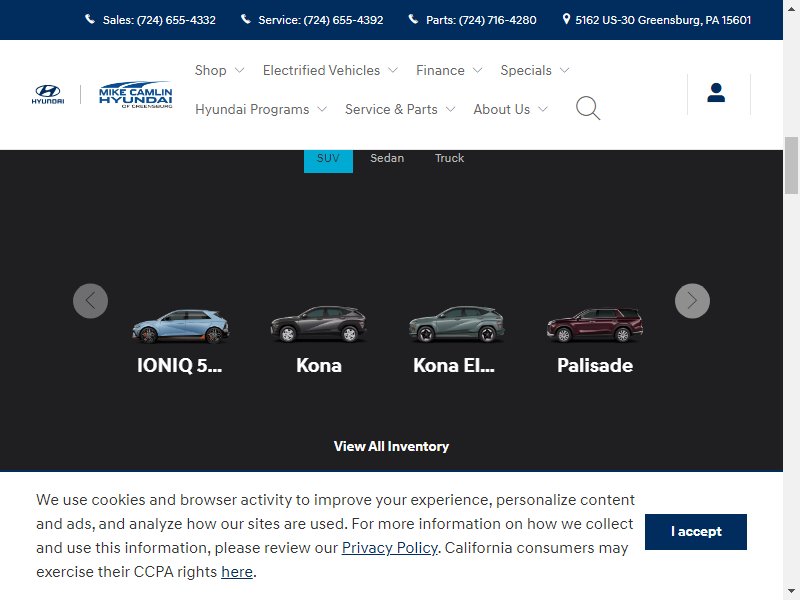The width and height of the screenshot is (800, 600).
Task: Open the site search magnifier icon
Action: (x=588, y=108)
